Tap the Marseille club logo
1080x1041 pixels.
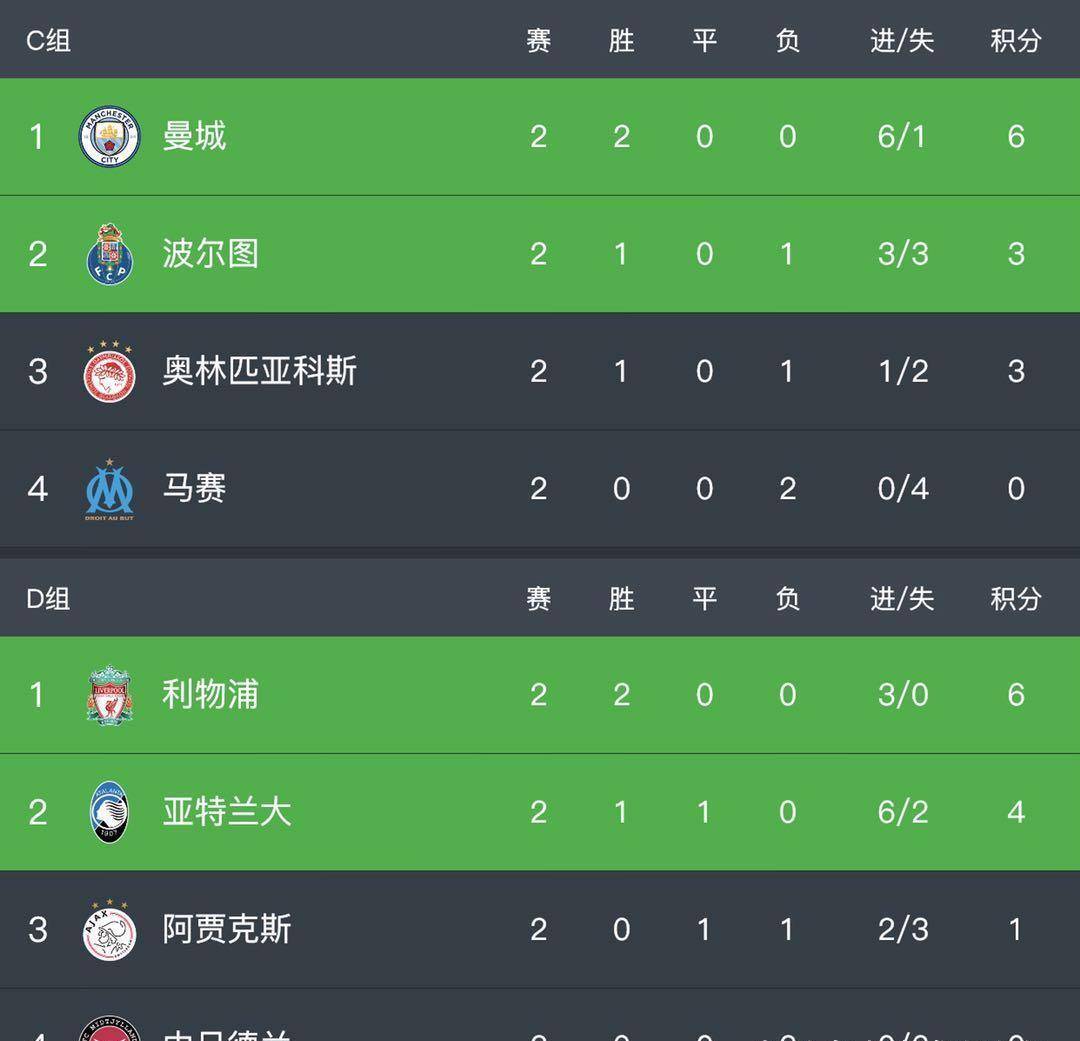click(x=110, y=489)
